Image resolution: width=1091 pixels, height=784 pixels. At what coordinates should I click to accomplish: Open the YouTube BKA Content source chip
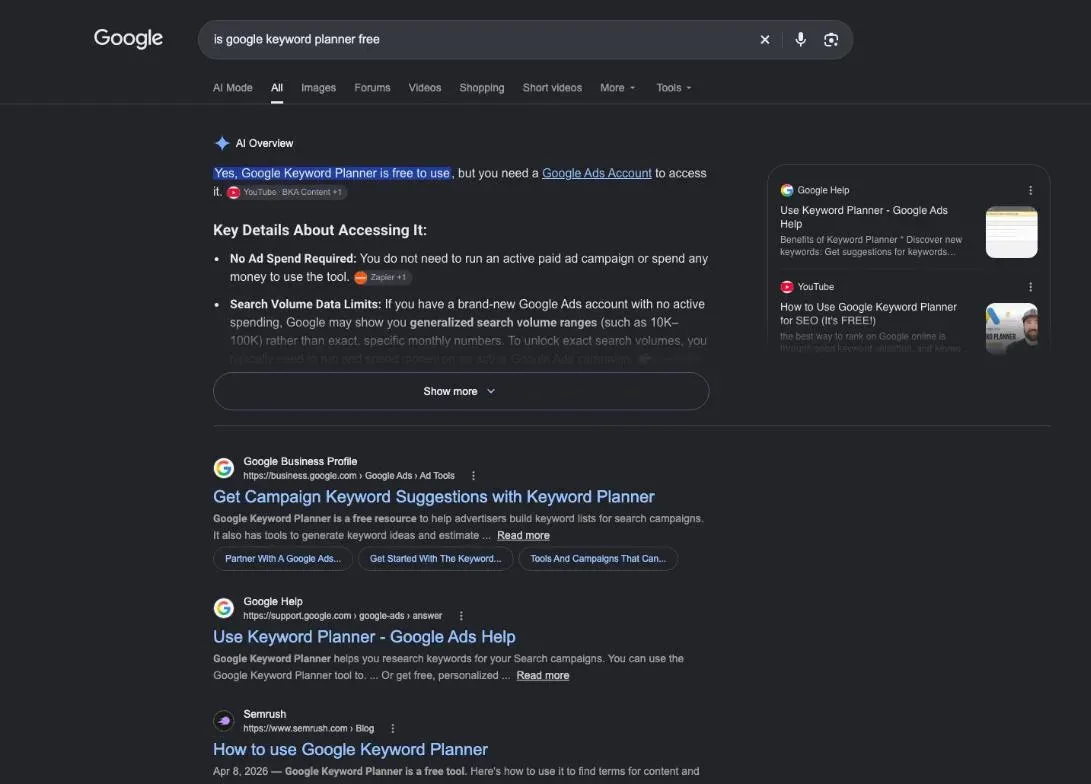point(286,193)
